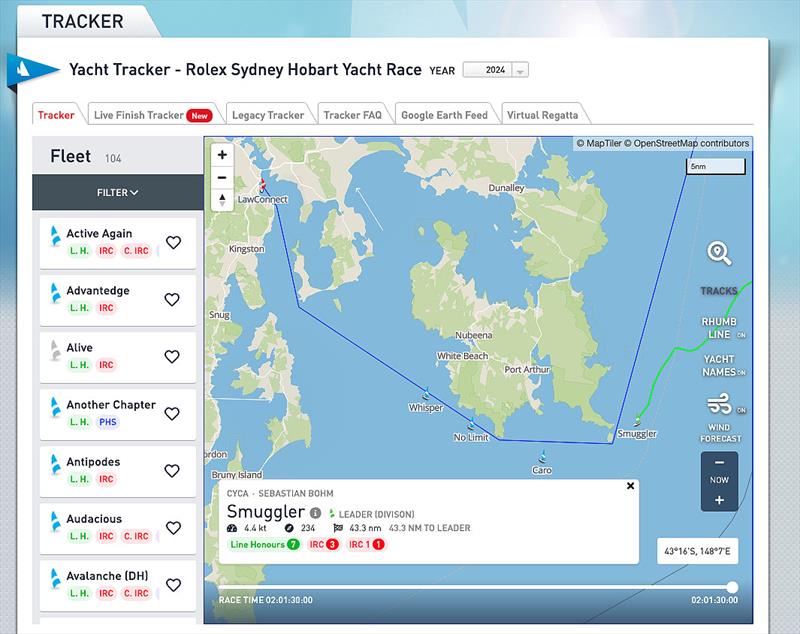Viewport: 800px width, 634px height.
Task: Select Active Again yacht name
Action: click(x=99, y=233)
